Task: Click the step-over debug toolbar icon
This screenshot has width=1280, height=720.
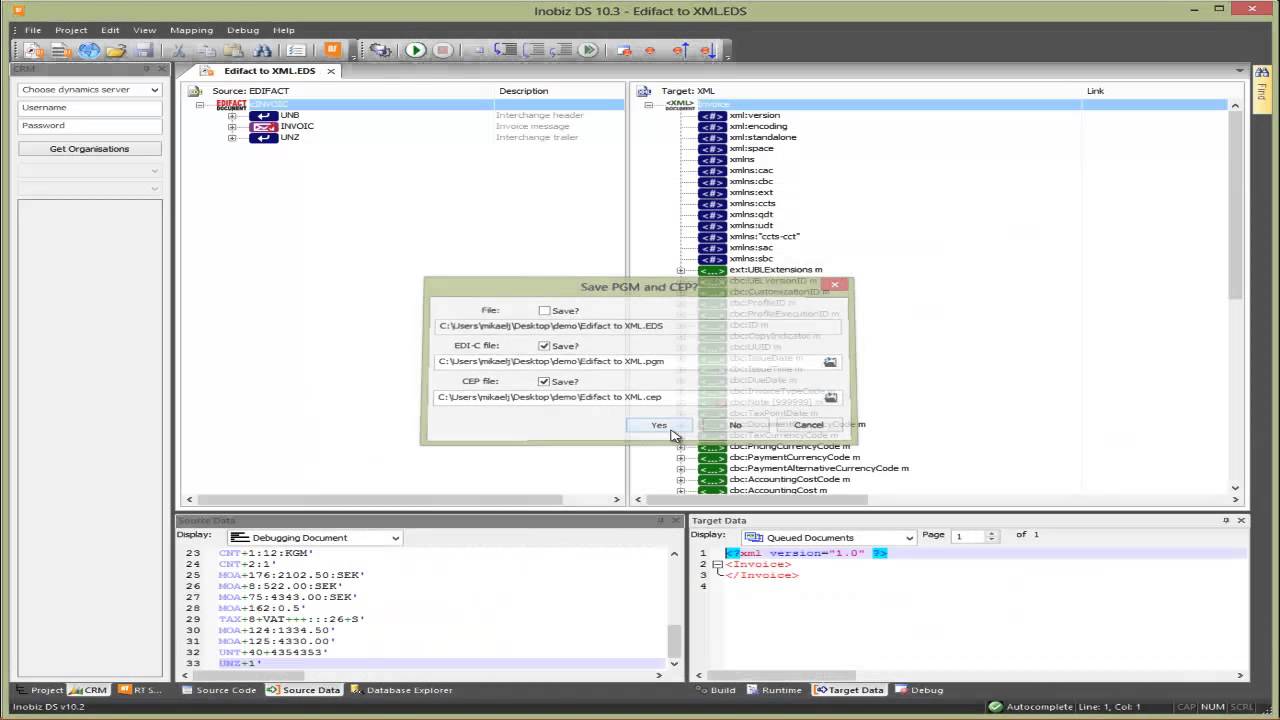Action: [x=534, y=50]
